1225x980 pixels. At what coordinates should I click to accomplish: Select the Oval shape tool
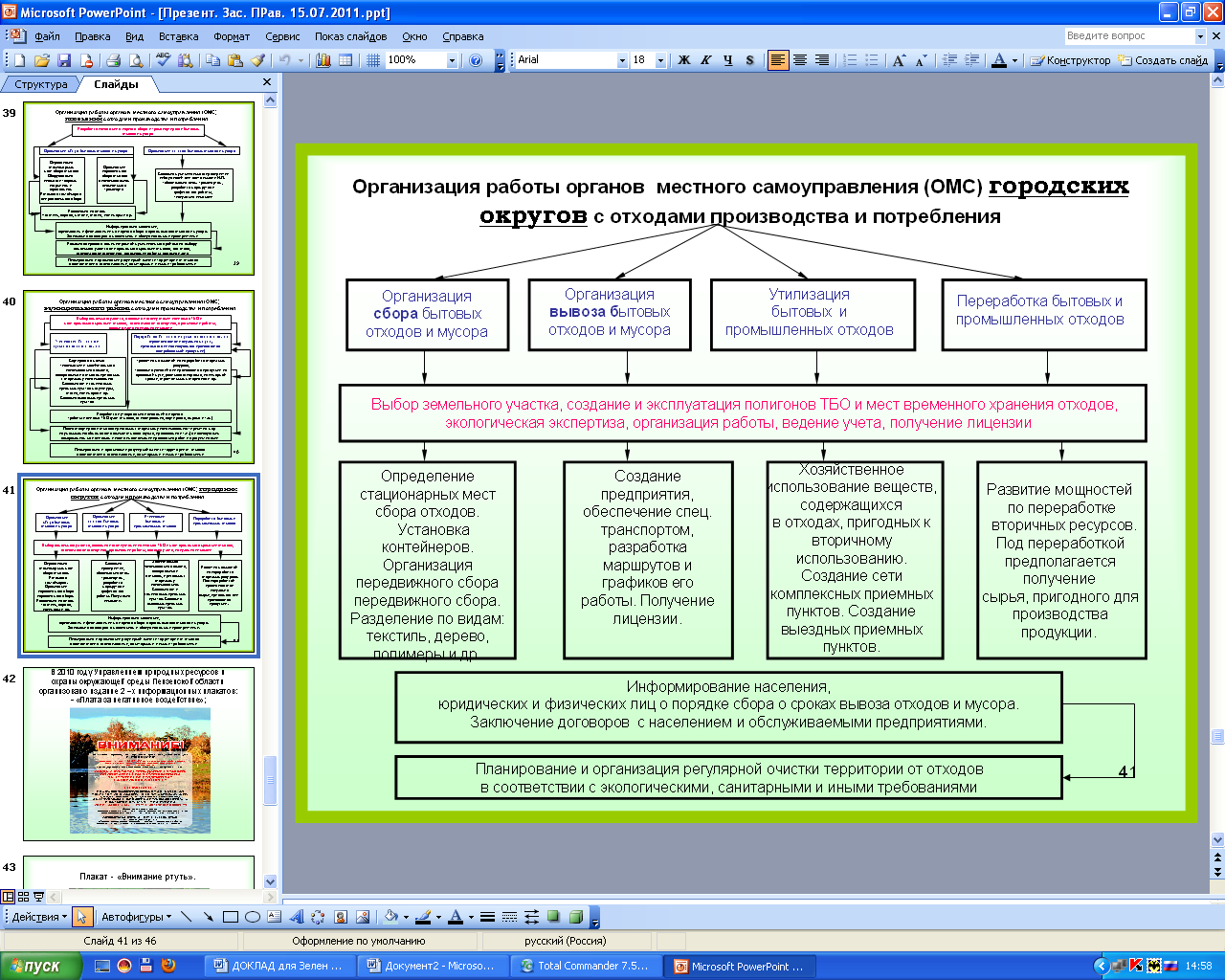[x=252, y=917]
